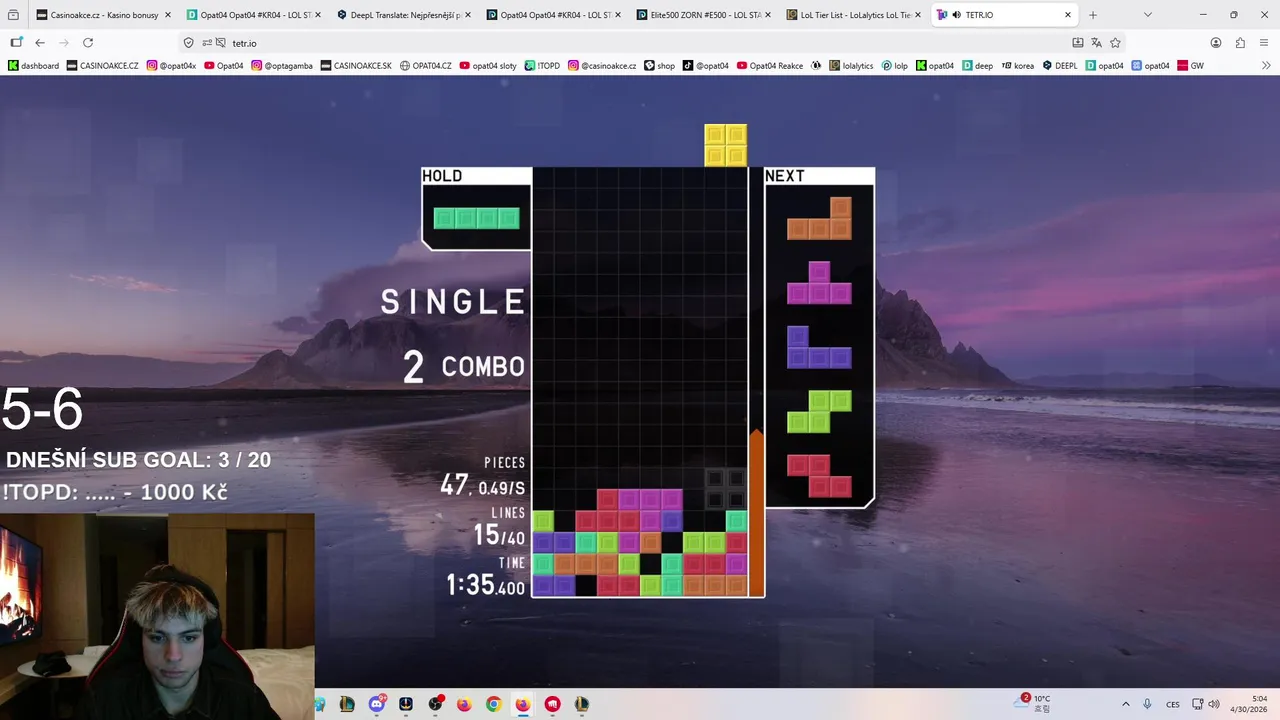Open the CASINOAKCE.CZ bookmark
Viewport: 1280px width, 720px height.
pos(102,66)
